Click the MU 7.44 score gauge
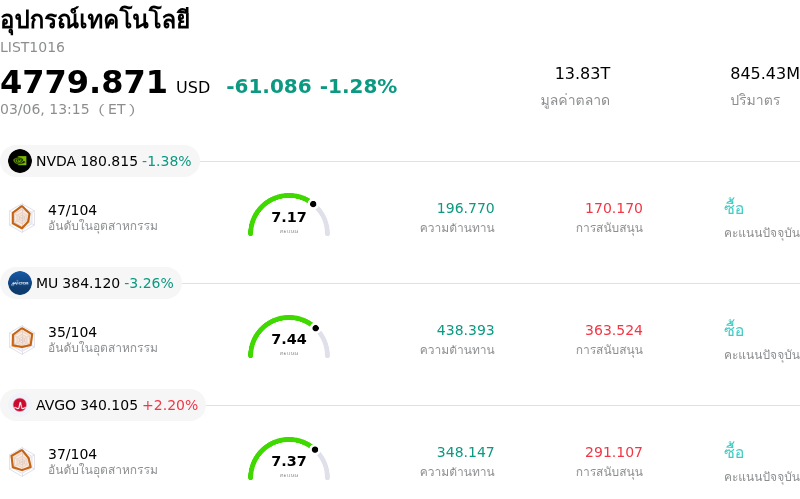Screen dimensions: 800x499 [289, 339]
